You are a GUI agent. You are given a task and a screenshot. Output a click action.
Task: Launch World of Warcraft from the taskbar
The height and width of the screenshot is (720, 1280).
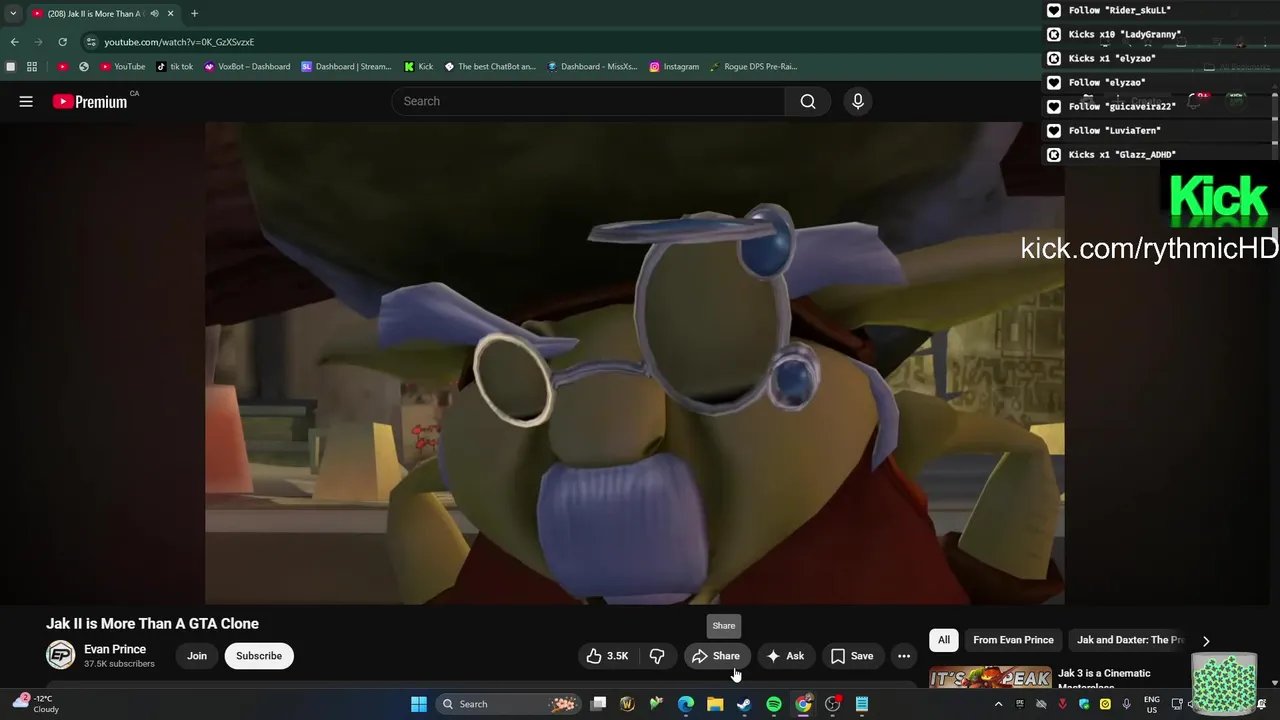click(x=627, y=704)
